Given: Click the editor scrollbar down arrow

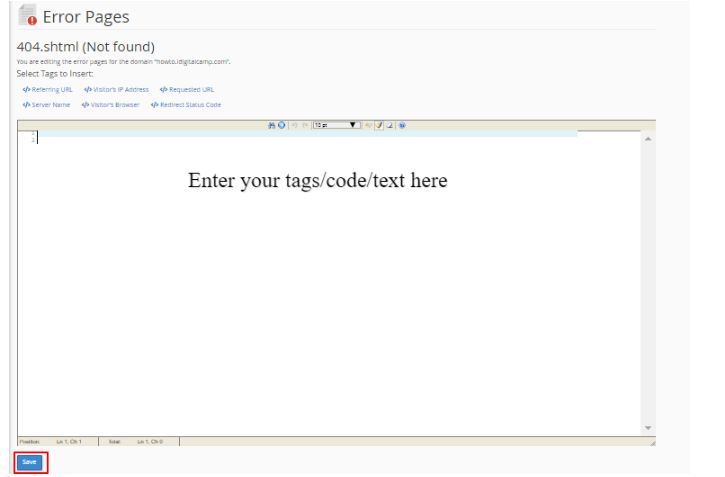Looking at the screenshot, I should tap(648, 428).
